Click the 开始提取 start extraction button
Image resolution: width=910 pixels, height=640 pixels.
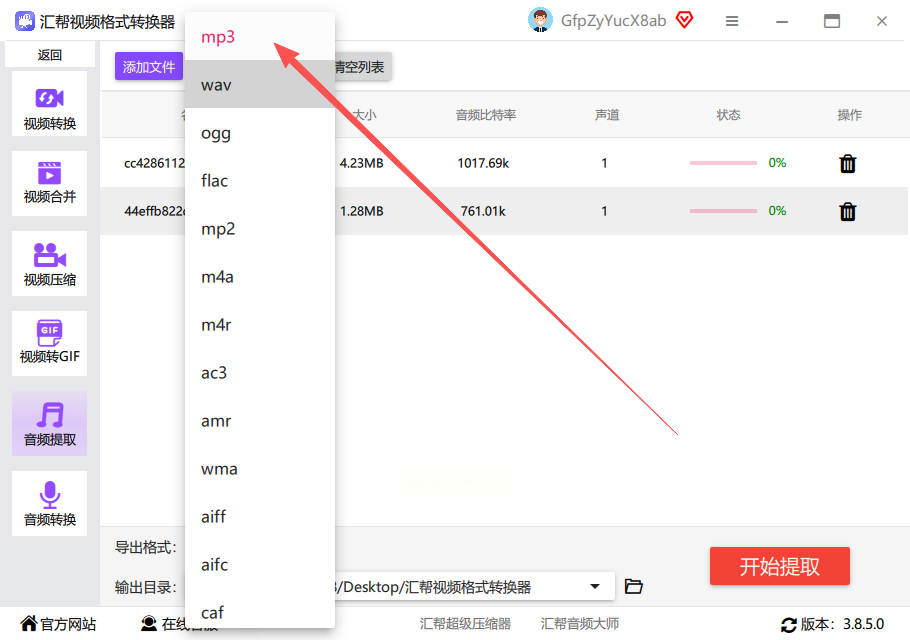779,566
